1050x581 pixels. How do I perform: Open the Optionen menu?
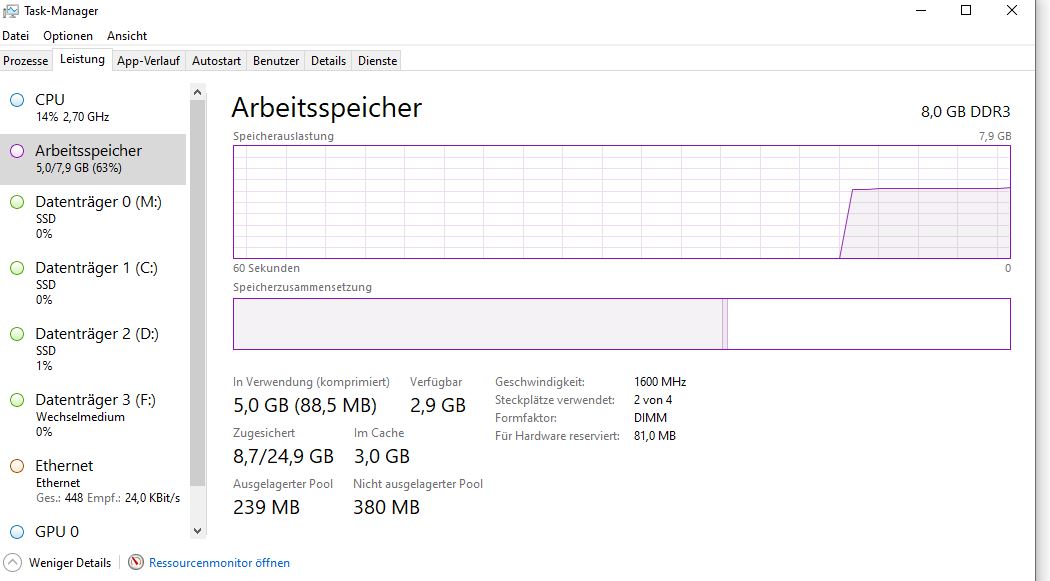click(68, 36)
